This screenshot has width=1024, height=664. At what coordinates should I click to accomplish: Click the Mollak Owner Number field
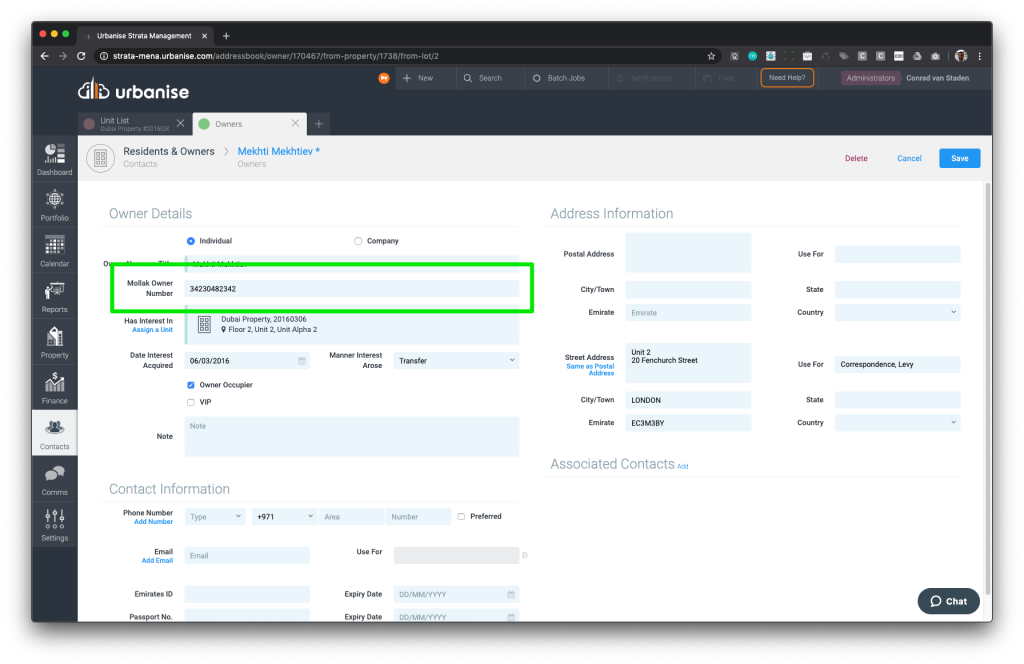click(352, 289)
